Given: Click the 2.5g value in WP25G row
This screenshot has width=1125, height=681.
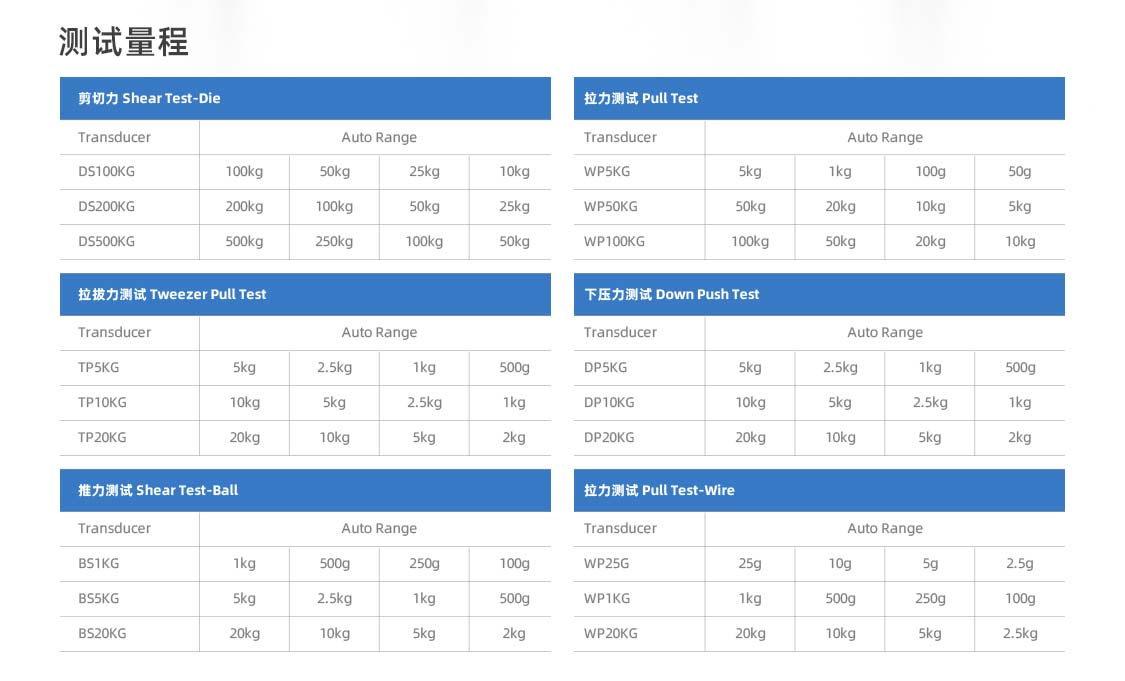Looking at the screenshot, I should click(x=1020, y=563).
